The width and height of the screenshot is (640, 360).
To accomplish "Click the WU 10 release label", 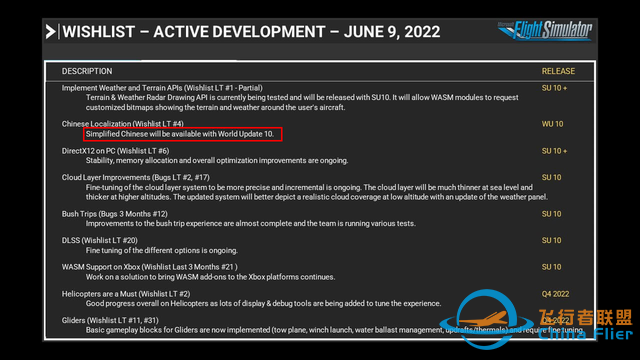I will coord(552,124).
